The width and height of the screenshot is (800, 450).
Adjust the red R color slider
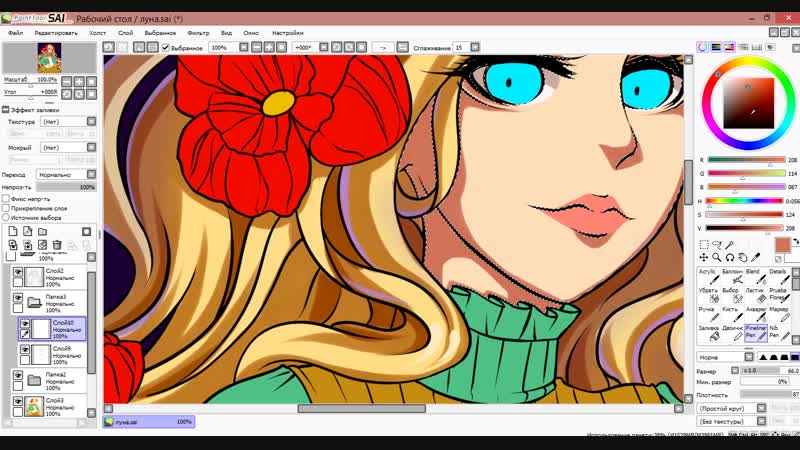click(x=746, y=160)
